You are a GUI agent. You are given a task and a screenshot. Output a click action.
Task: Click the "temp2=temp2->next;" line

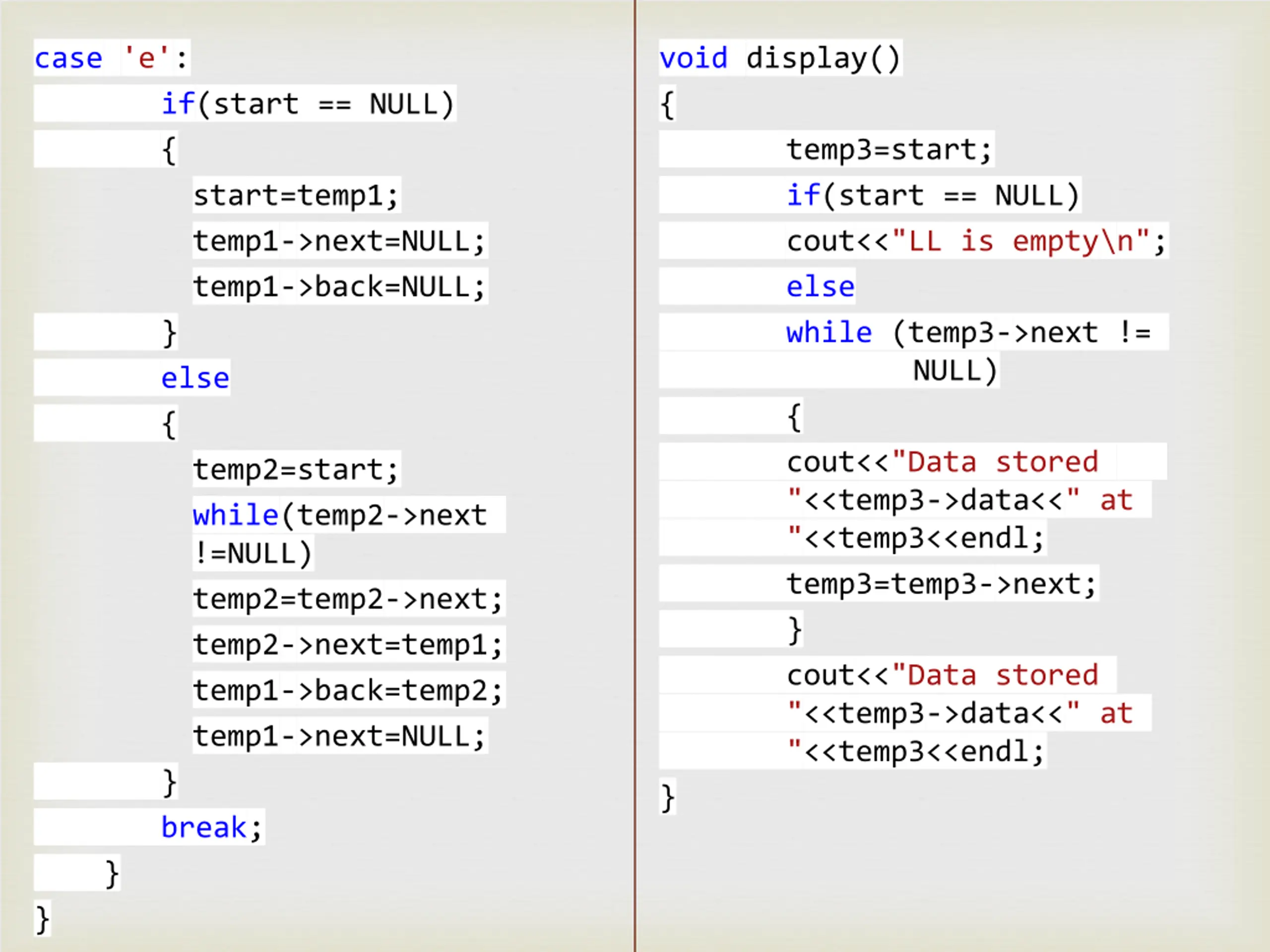pyautogui.click(x=348, y=599)
